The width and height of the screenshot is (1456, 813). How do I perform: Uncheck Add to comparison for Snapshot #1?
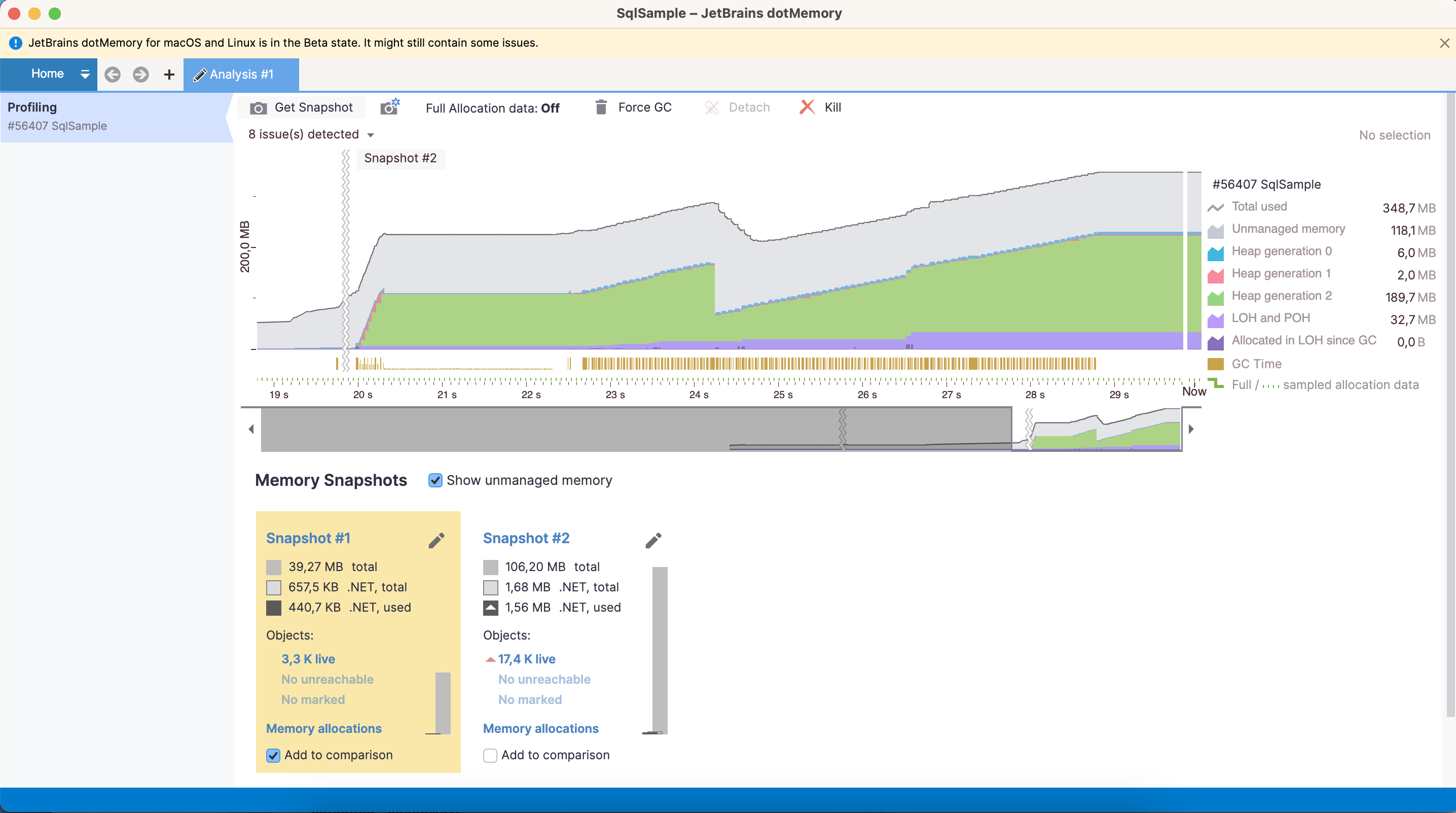273,755
